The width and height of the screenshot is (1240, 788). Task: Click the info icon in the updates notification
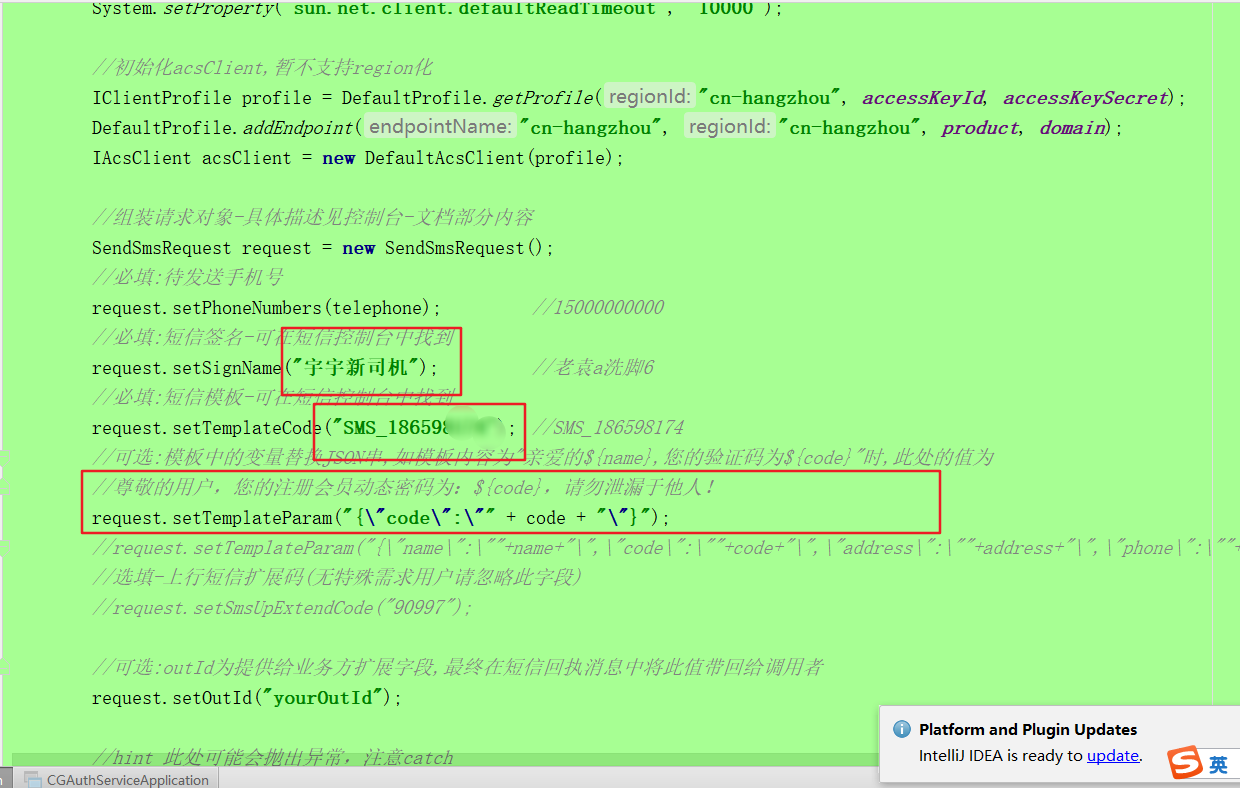click(901, 730)
